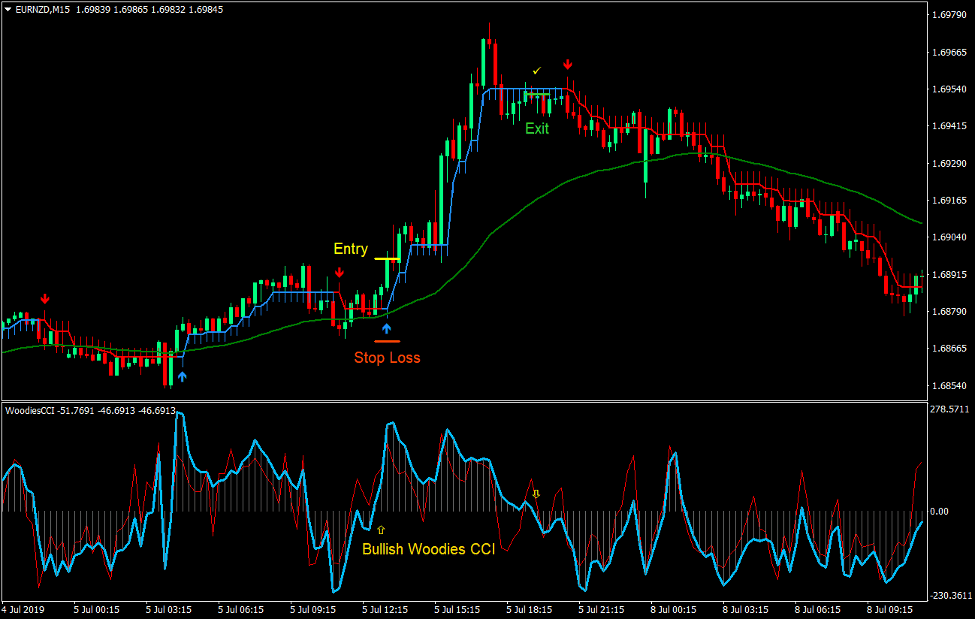Click the yellow check mark above the Exit label
The width and height of the screenshot is (977, 620).
pos(536,71)
